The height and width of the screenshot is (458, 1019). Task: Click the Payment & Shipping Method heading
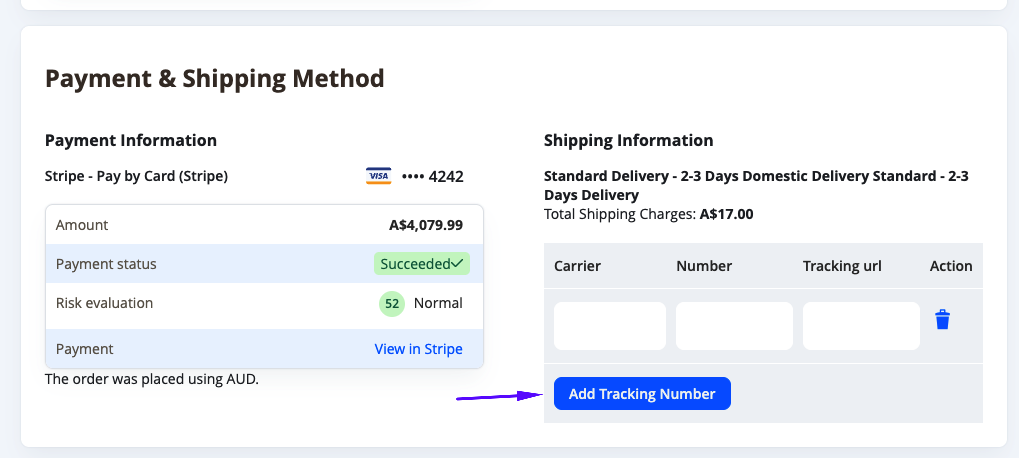click(x=215, y=78)
